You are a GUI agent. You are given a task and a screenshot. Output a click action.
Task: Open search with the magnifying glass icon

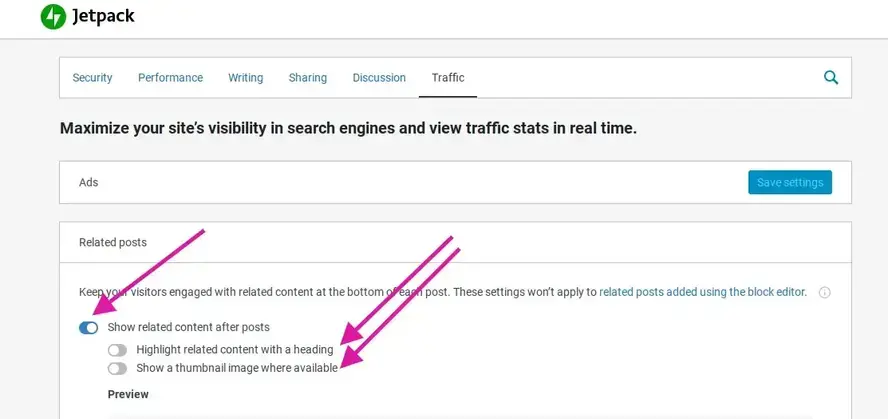(830, 77)
